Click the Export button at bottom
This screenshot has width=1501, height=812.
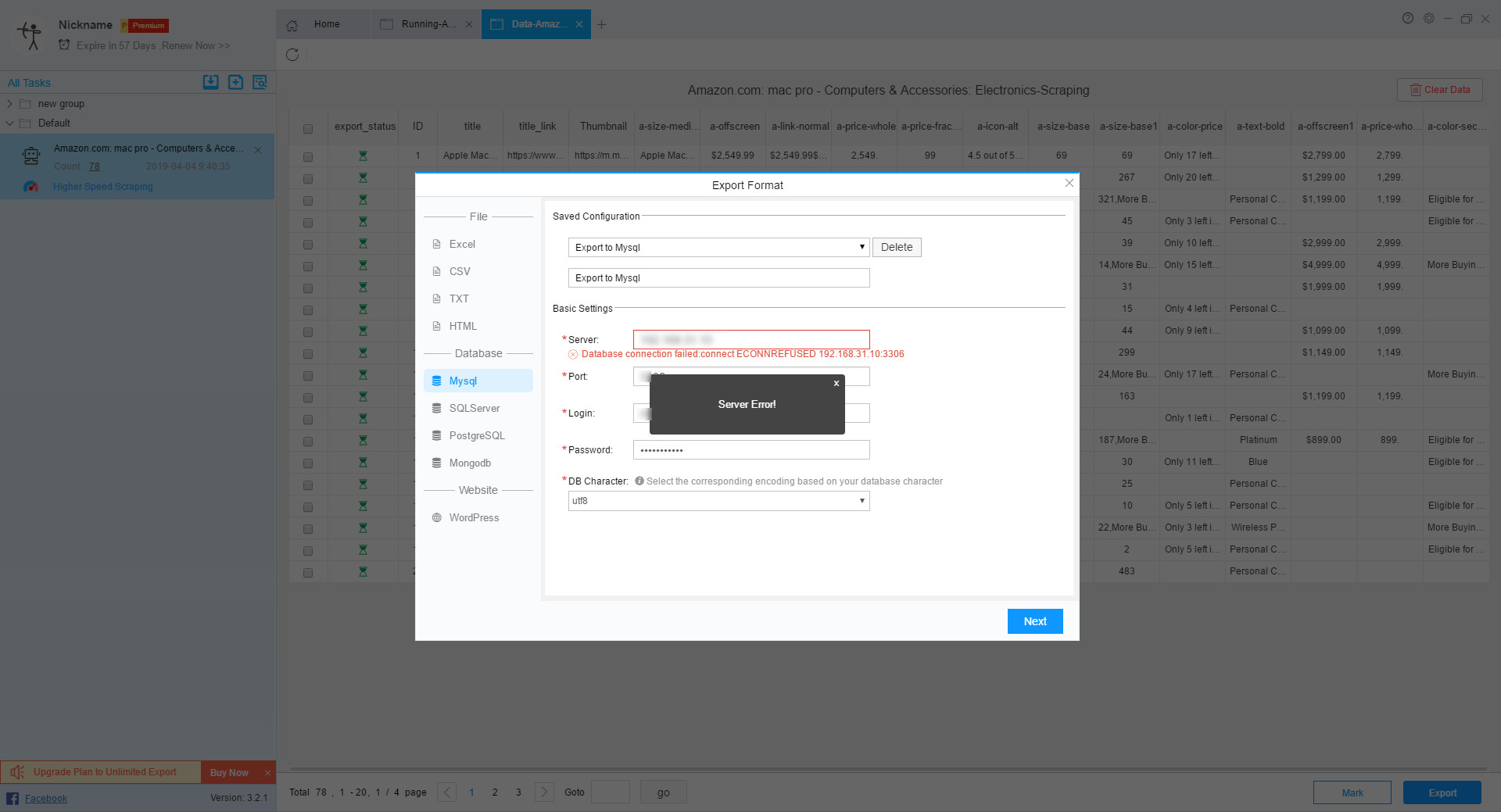pos(1442,792)
